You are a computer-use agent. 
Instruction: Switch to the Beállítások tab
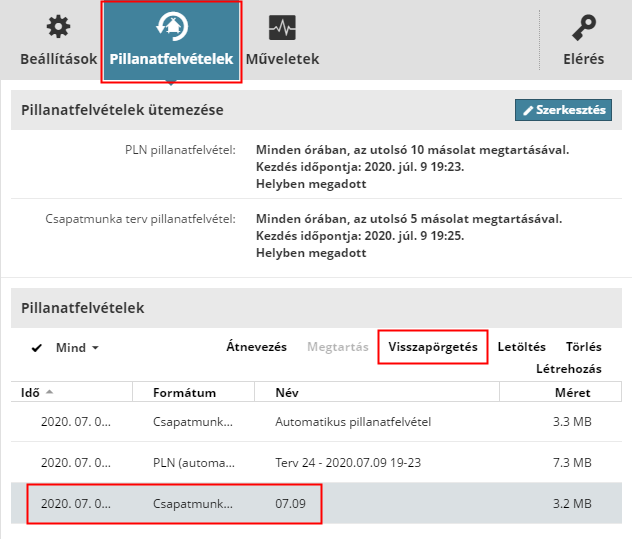coord(59,58)
